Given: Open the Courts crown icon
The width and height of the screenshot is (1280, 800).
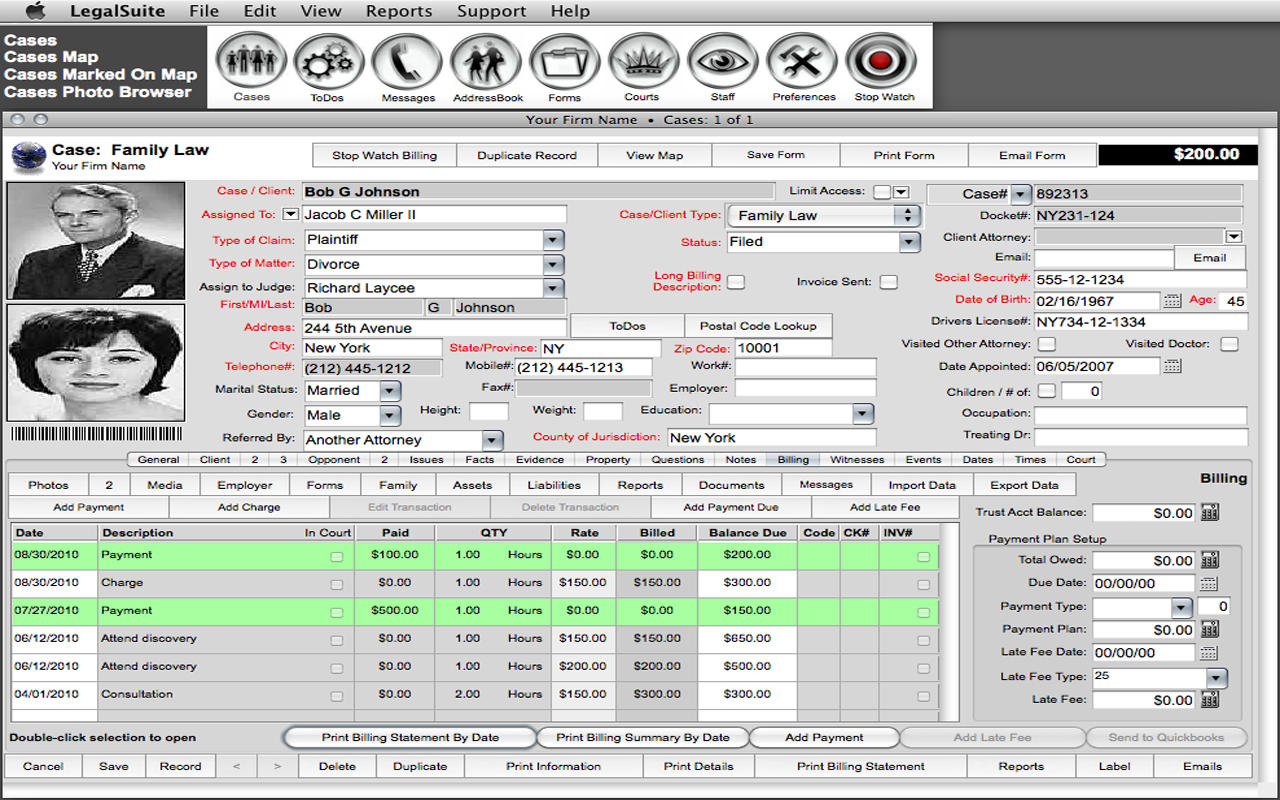Looking at the screenshot, I should point(643,62).
